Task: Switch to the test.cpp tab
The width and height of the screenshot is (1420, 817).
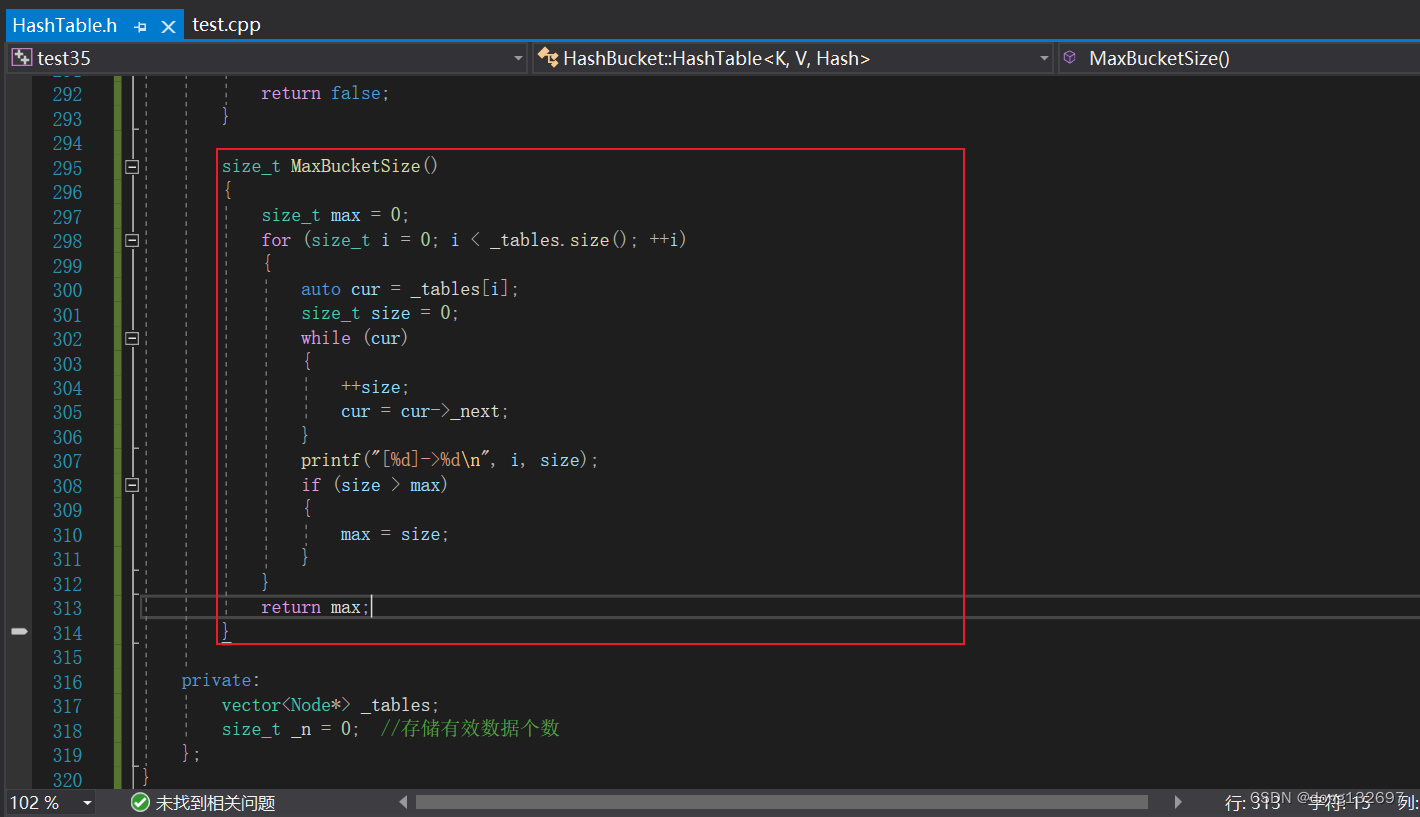Action: 226,25
